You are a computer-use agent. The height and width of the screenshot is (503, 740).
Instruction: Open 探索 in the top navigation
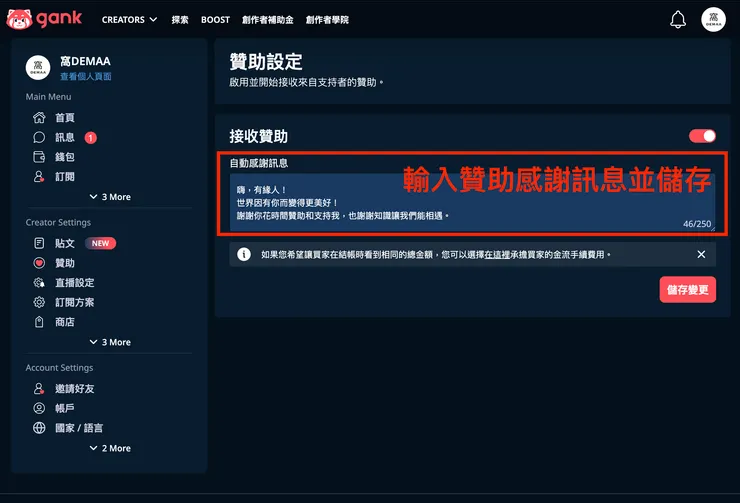180,20
